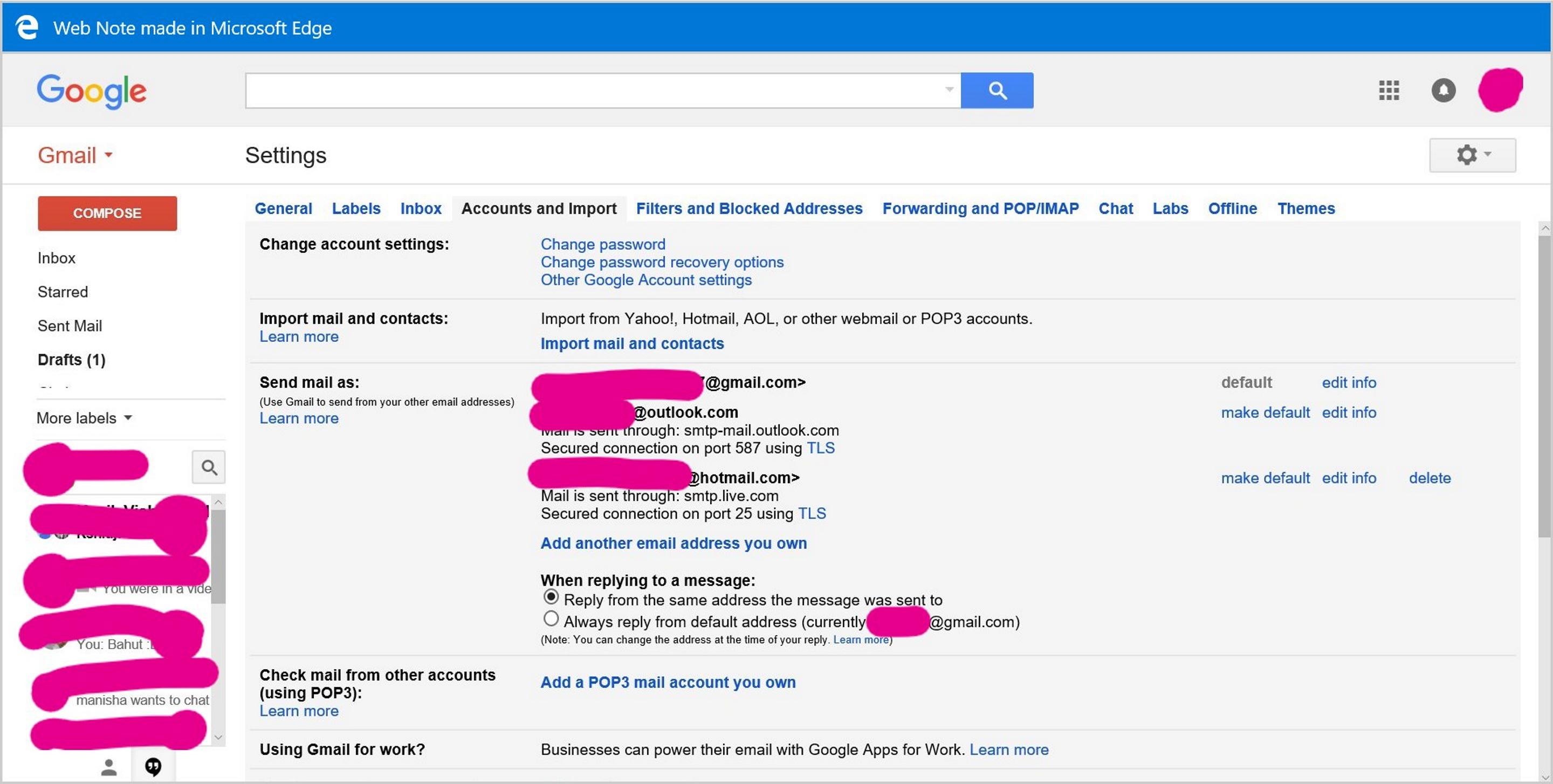Click the chat search magnifier icon
Viewport: 1553px width, 784px height.
209,467
